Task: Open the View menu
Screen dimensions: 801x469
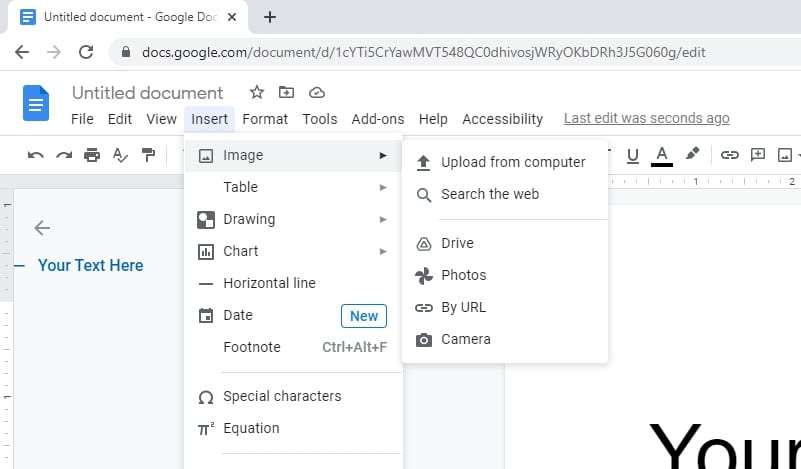Action: [x=161, y=119]
